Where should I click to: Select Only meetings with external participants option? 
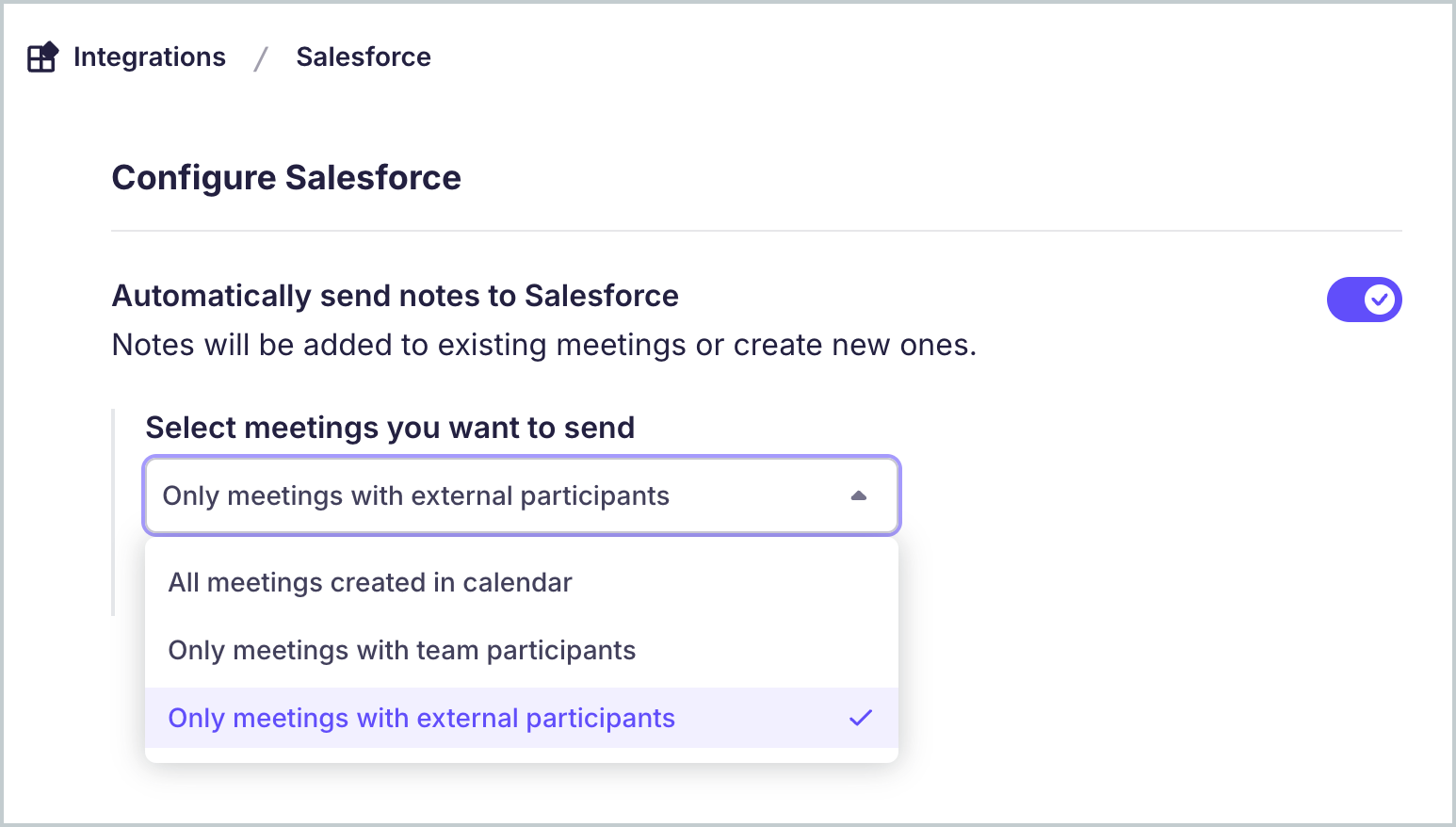pos(522,718)
